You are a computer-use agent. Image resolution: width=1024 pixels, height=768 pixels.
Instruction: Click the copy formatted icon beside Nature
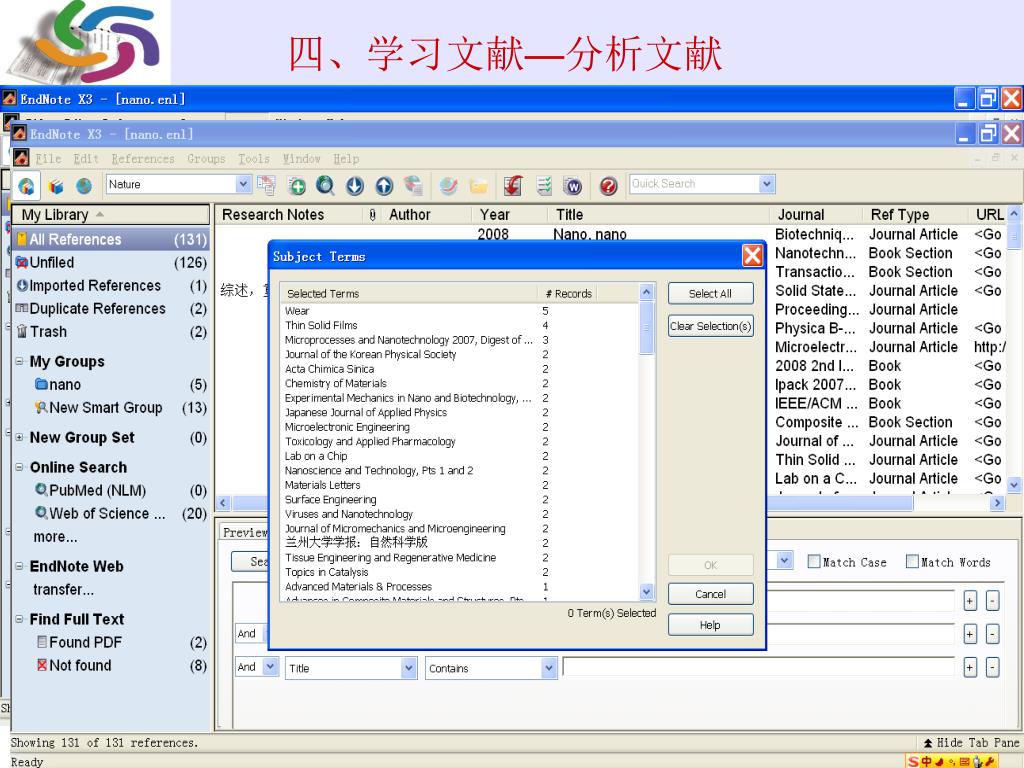pyautogui.click(x=266, y=185)
